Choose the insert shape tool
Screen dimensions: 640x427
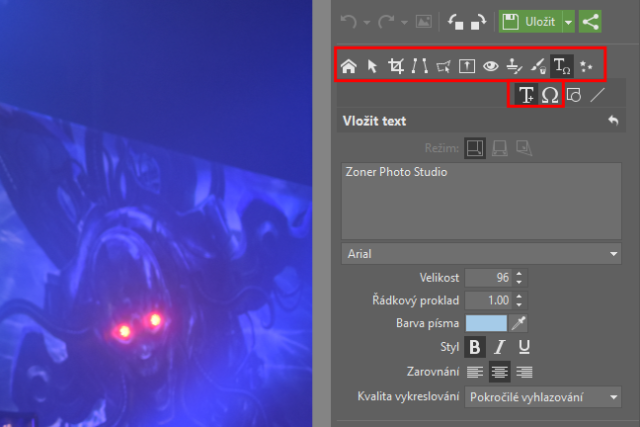point(574,95)
